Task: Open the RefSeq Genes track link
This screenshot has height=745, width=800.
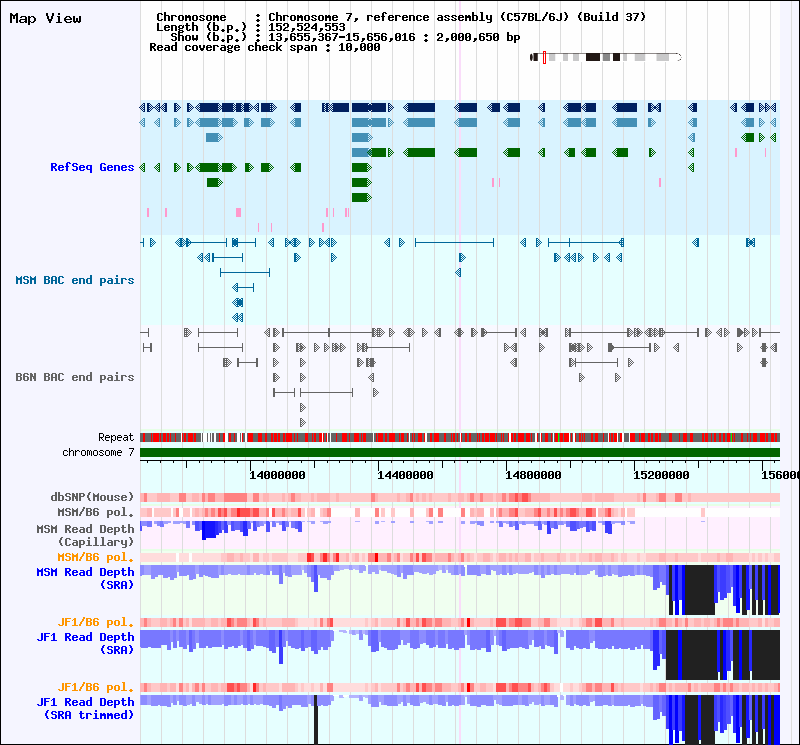Action: 92,167
